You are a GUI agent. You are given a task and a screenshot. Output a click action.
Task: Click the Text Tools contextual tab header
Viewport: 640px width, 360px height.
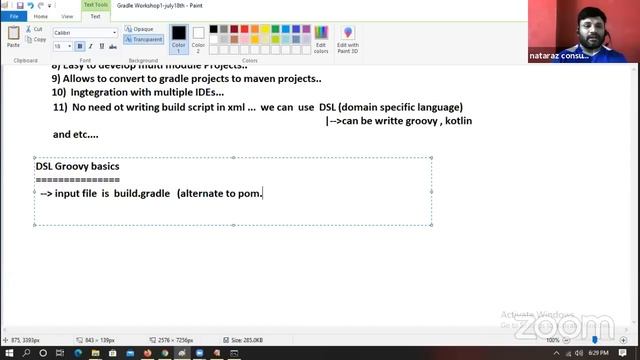[x=96, y=5]
